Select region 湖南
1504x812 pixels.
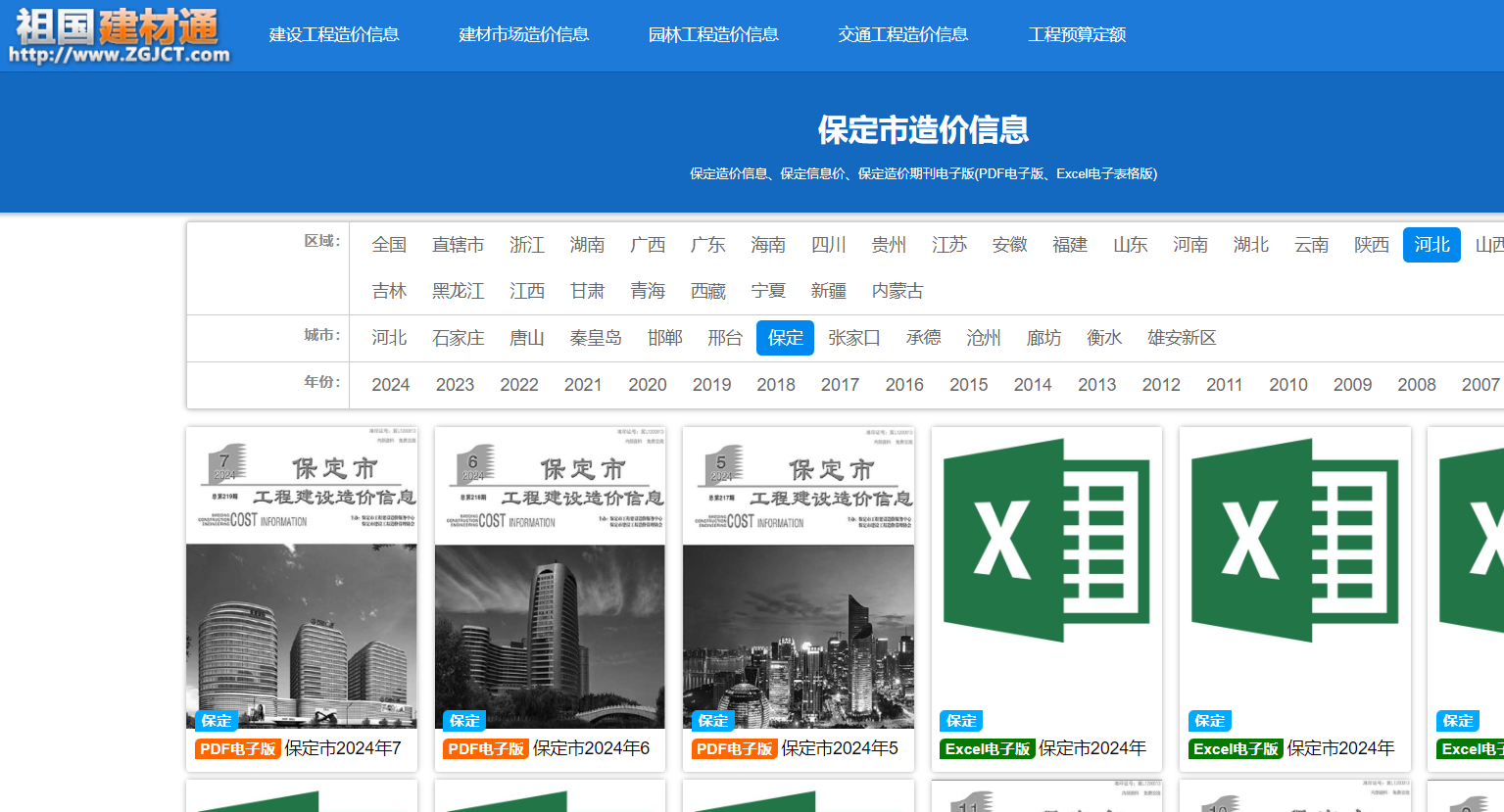coord(588,245)
